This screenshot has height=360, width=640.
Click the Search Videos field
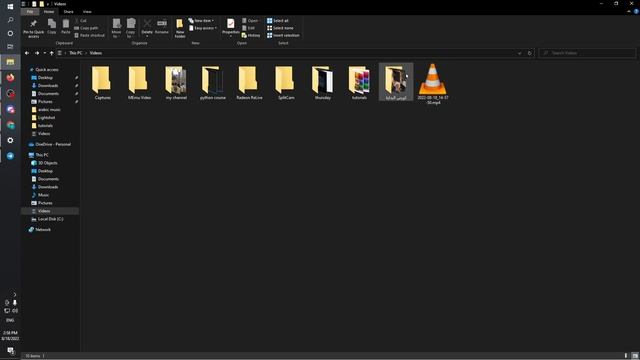(x=587, y=53)
